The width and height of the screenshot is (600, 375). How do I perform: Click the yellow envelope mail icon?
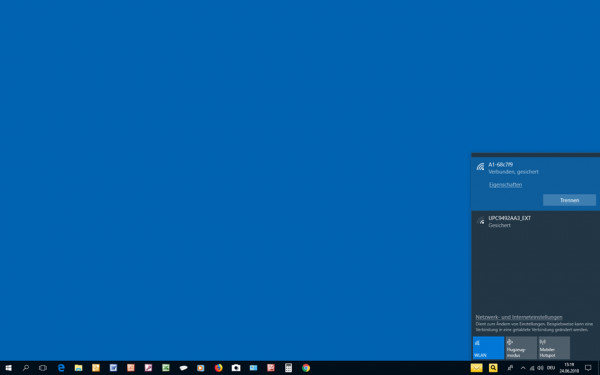[x=476, y=368]
